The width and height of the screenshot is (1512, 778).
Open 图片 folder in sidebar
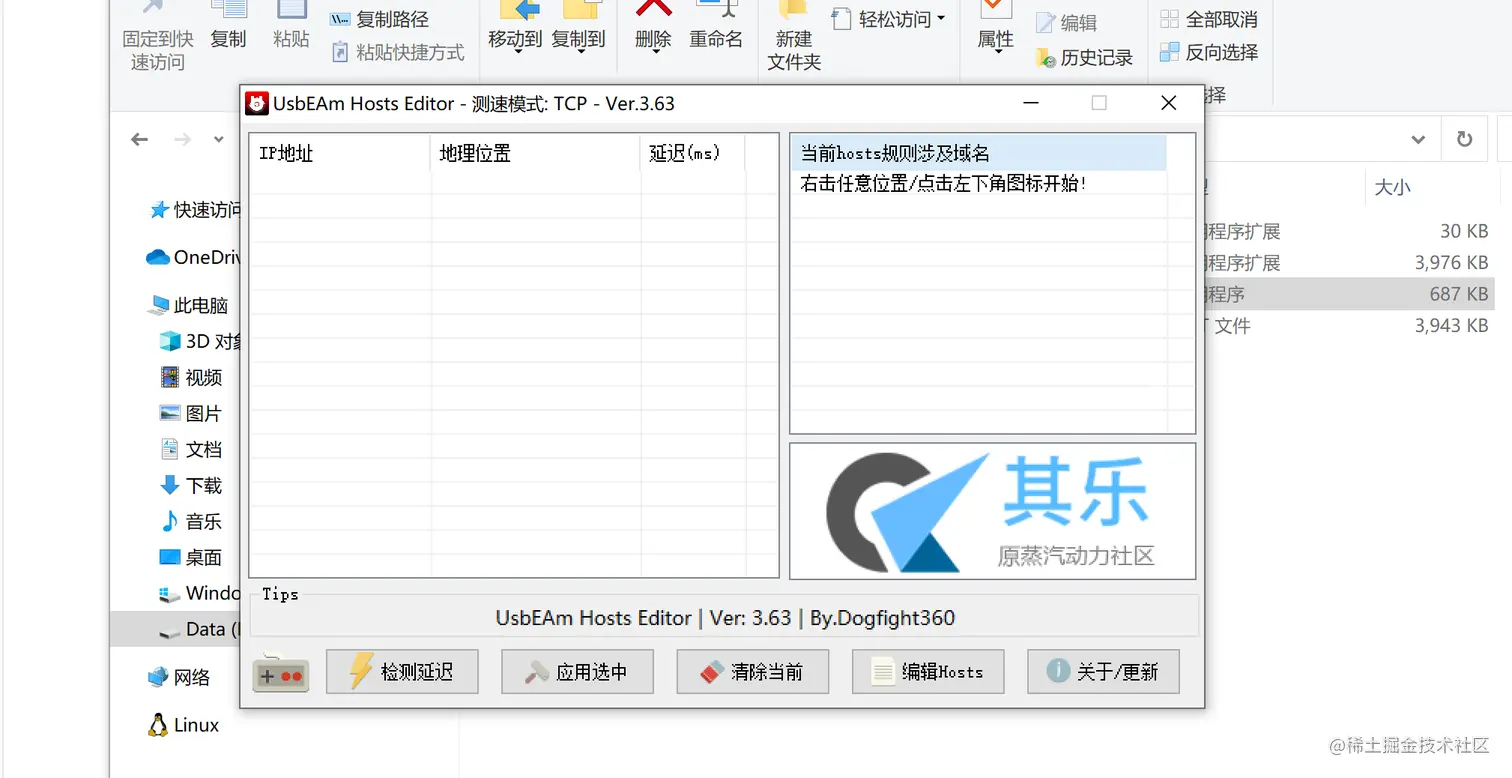coord(191,413)
